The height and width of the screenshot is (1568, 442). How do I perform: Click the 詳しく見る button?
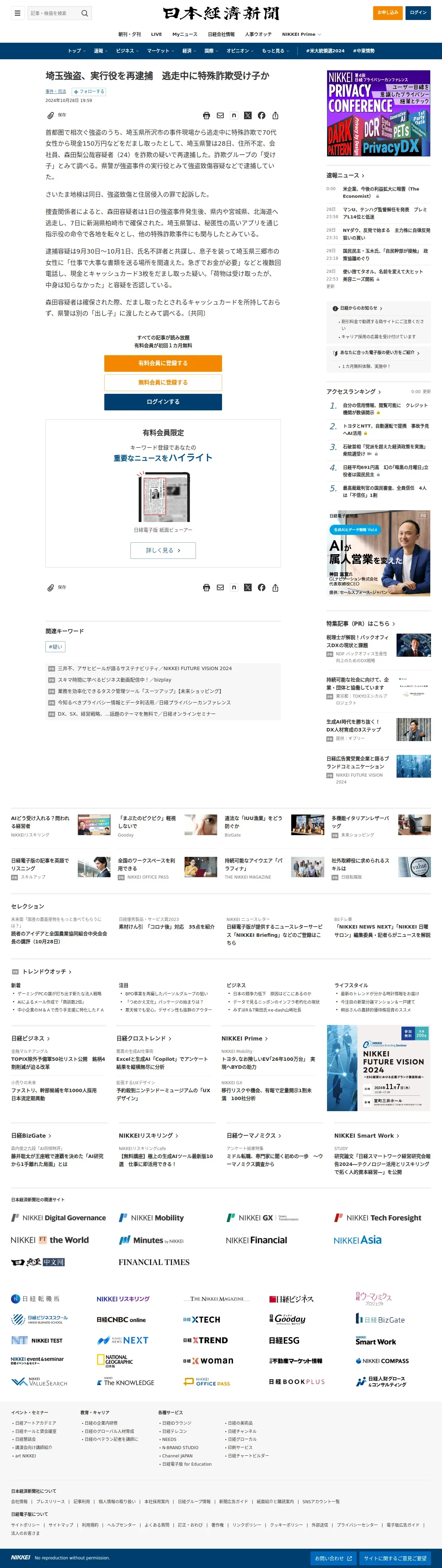[163, 550]
